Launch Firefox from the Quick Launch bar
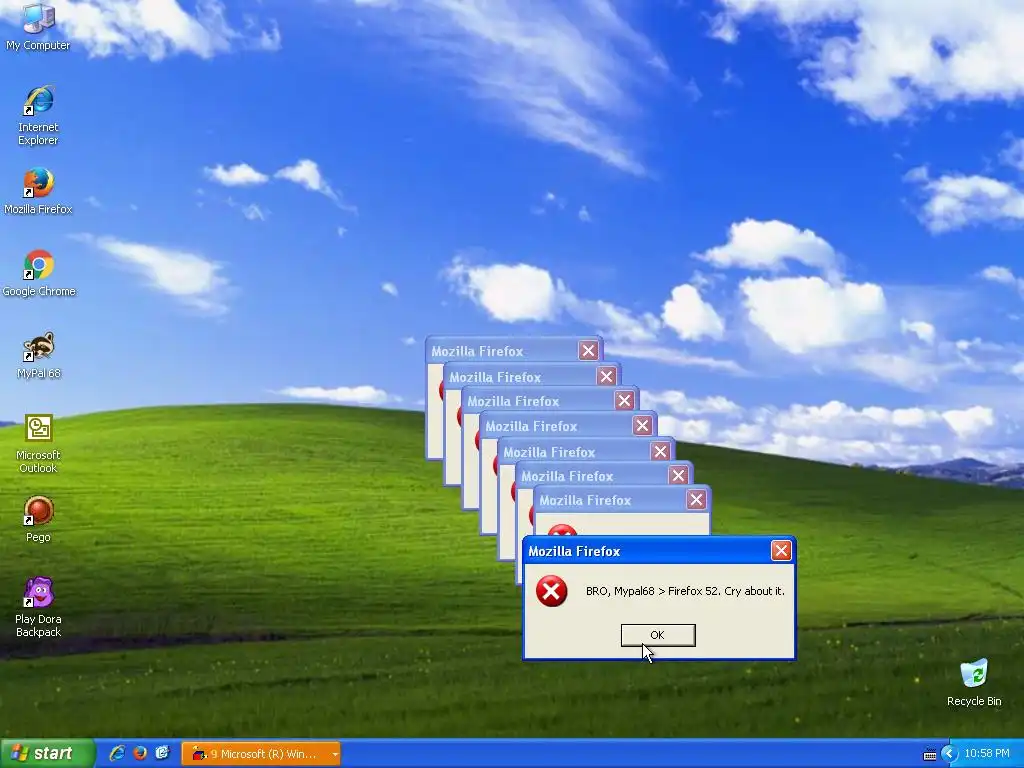Screen dimensions: 1024x768 coord(140,753)
